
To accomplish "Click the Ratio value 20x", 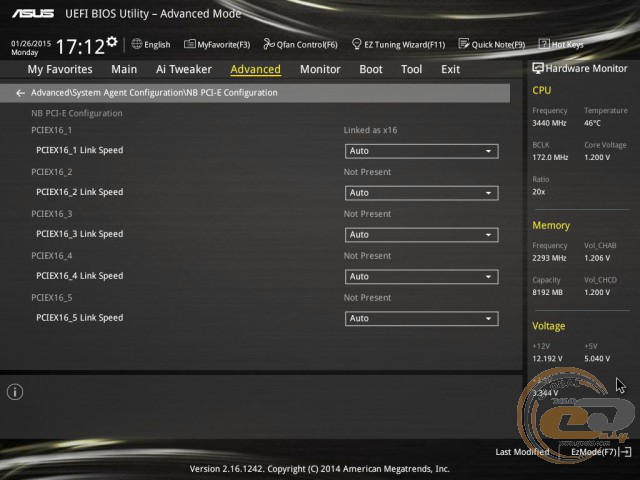I will click(539, 192).
